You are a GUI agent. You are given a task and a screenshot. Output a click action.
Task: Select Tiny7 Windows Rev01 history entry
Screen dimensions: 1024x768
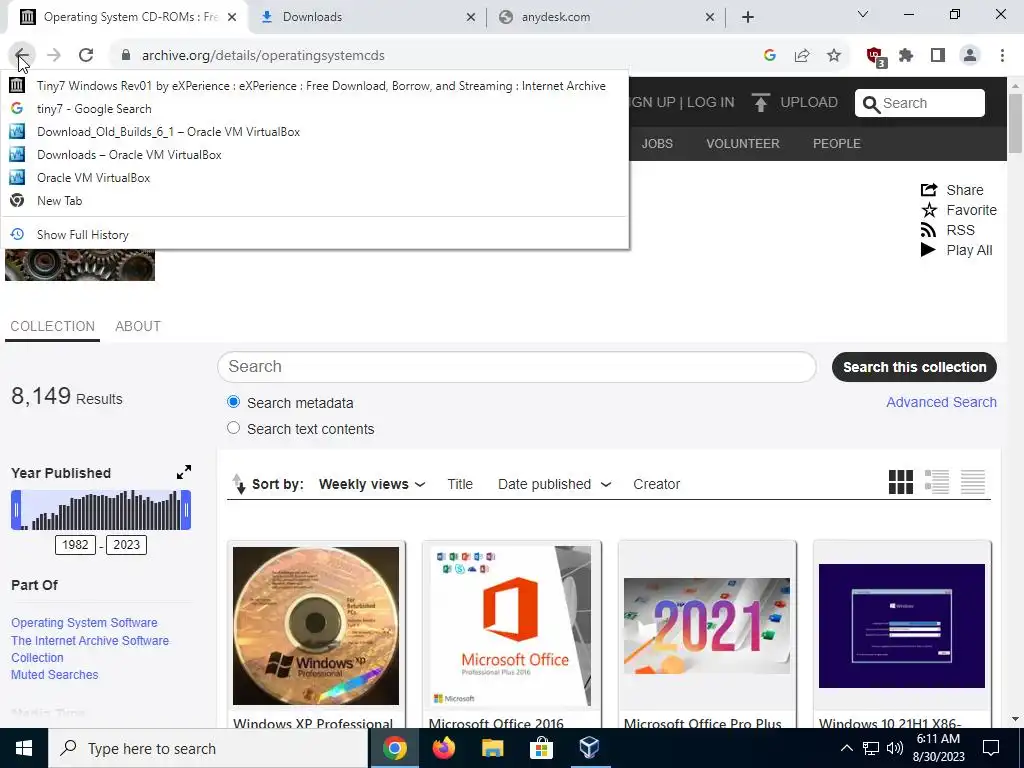314,86
